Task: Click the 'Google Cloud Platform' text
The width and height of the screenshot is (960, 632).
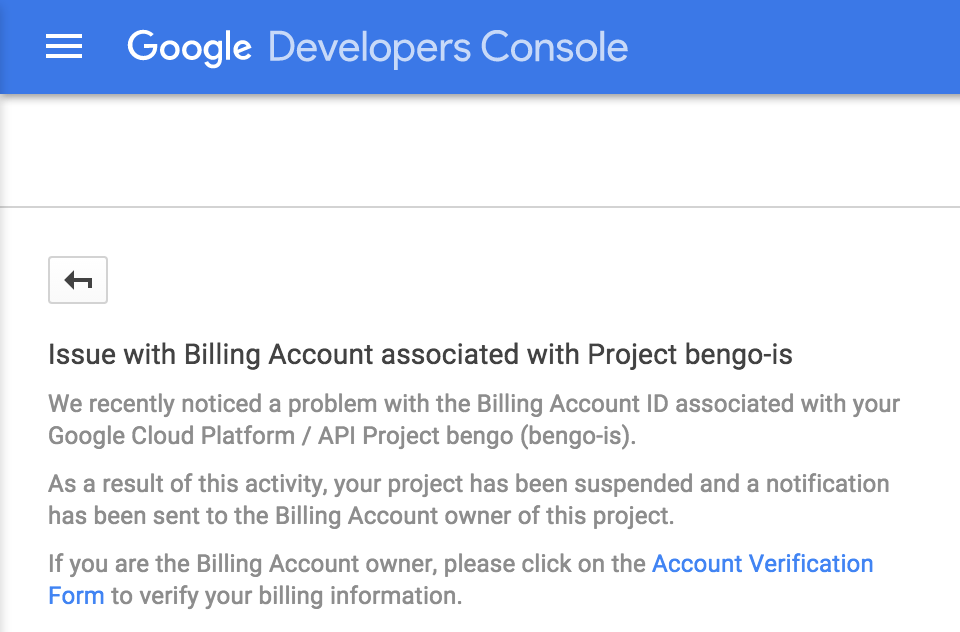Action: point(171,436)
